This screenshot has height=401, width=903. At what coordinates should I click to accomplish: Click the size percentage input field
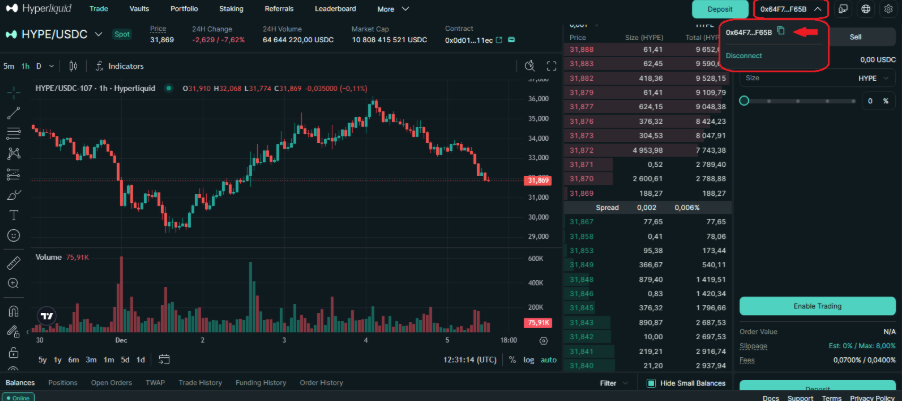[x=878, y=101]
